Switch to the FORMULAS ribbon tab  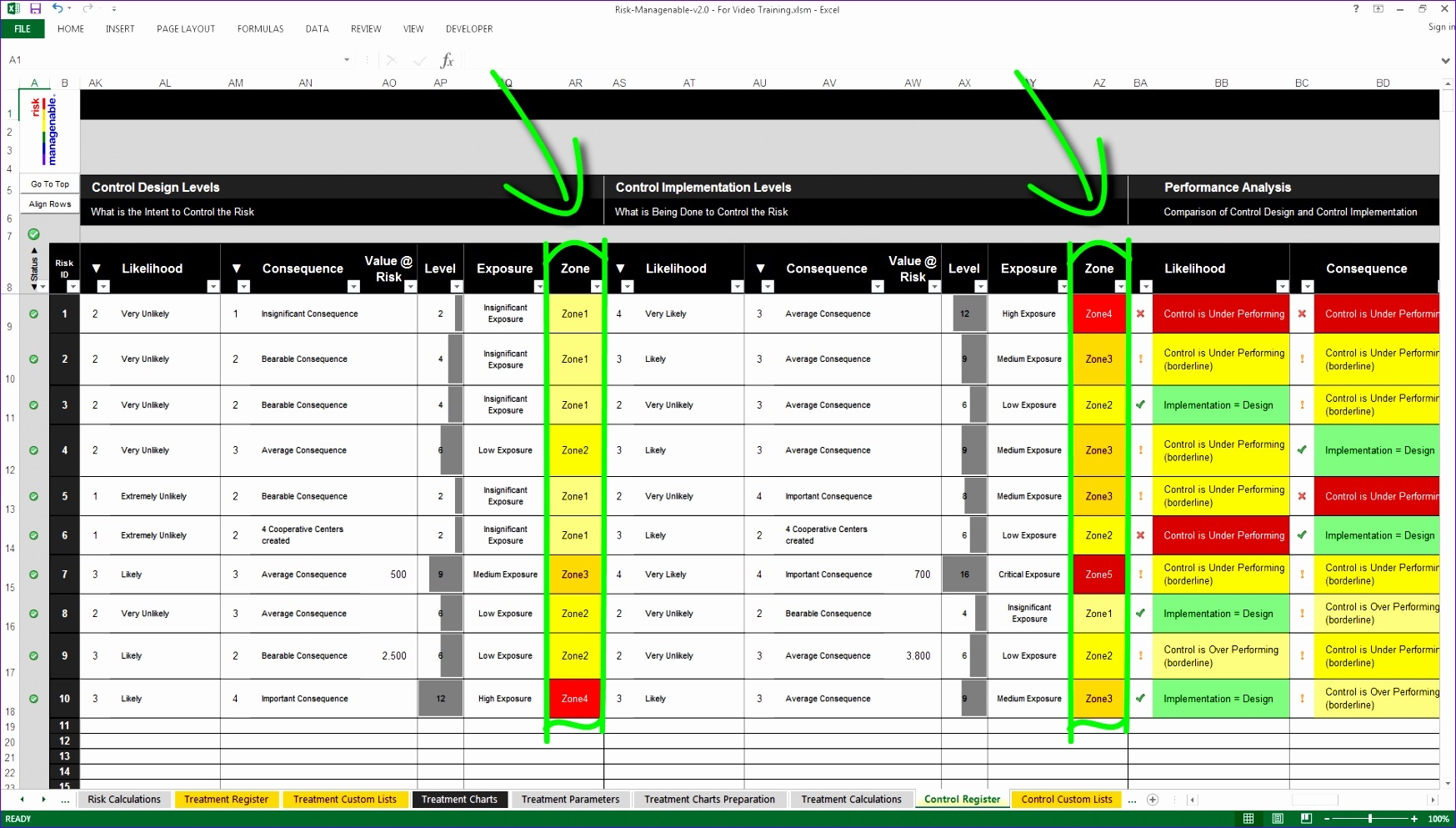click(260, 28)
